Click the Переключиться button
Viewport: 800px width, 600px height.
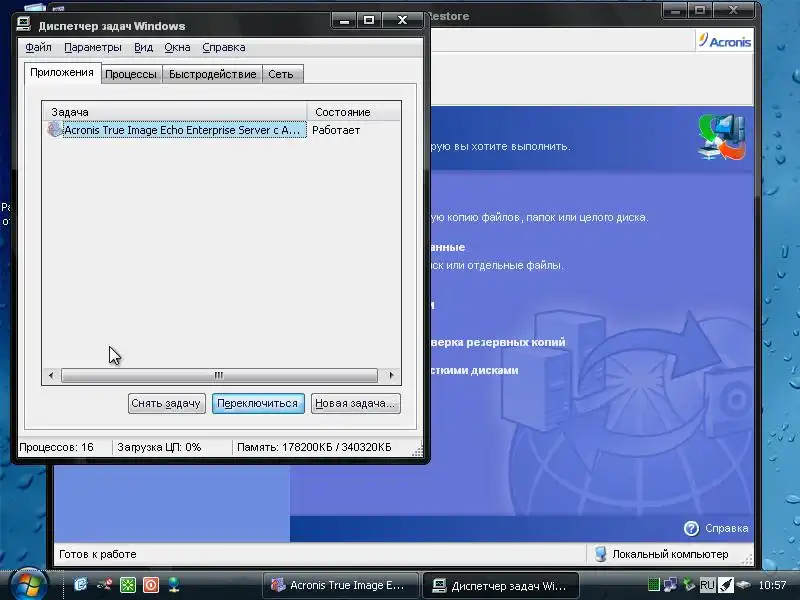258,404
